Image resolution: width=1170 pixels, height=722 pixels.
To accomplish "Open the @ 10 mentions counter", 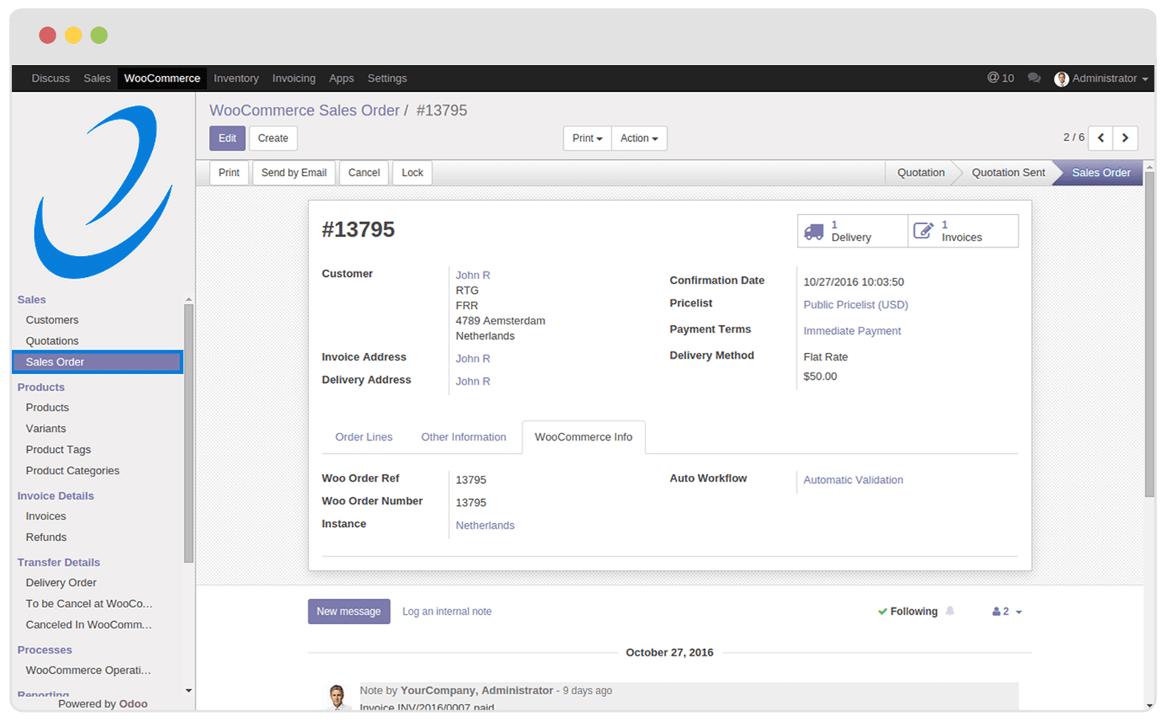I will point(1000,78).
